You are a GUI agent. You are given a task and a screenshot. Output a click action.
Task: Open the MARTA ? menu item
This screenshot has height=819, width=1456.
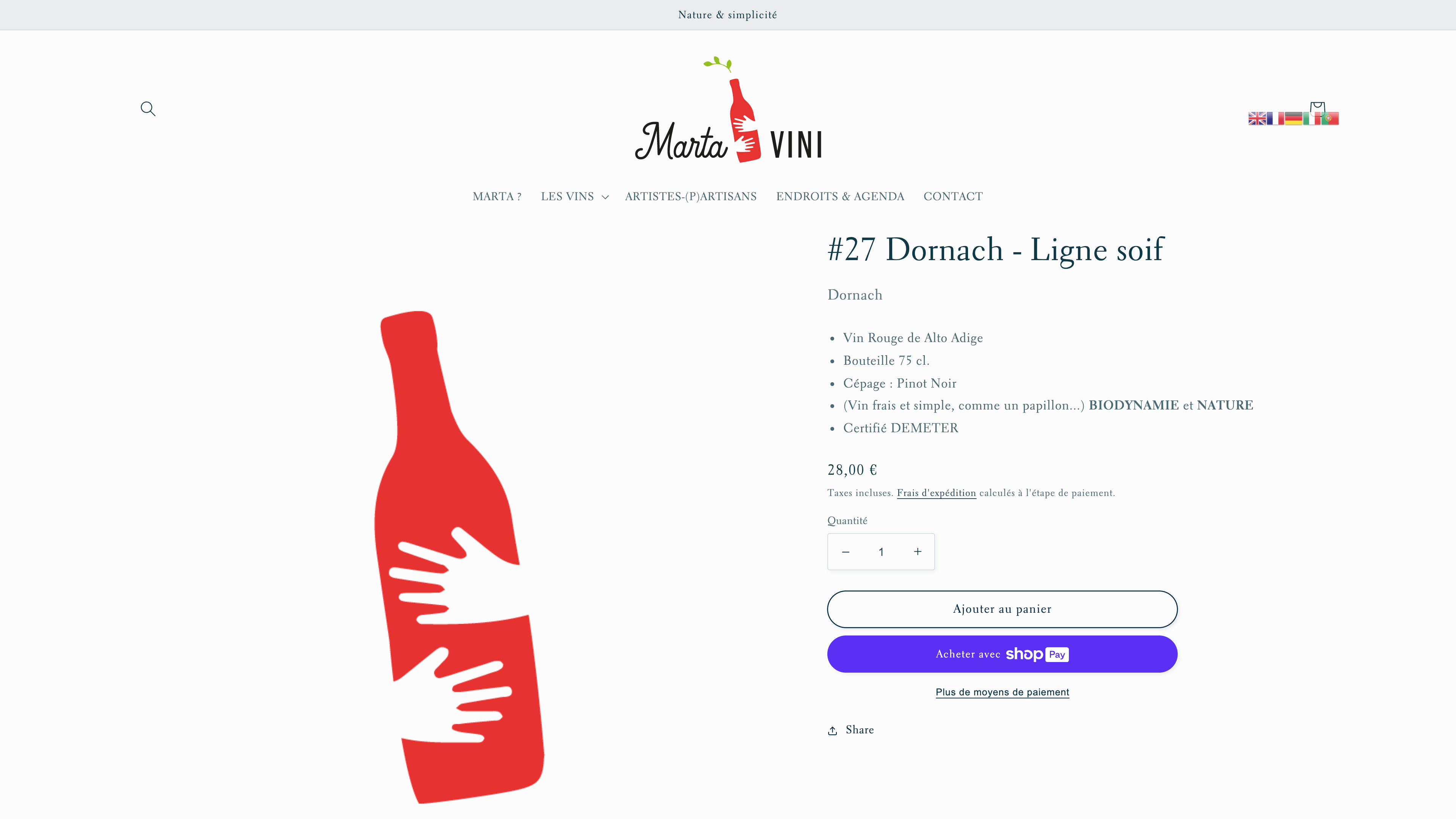(x=497, y=196)
